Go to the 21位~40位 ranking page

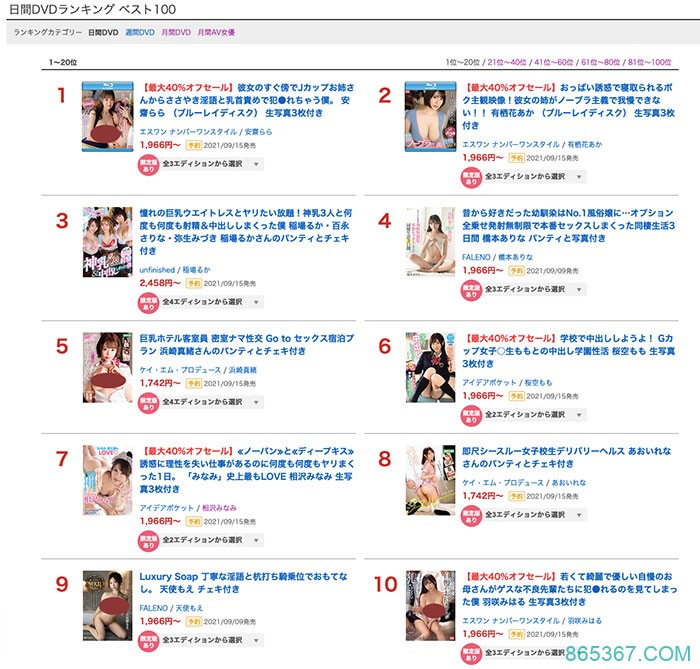coord(507,62)
